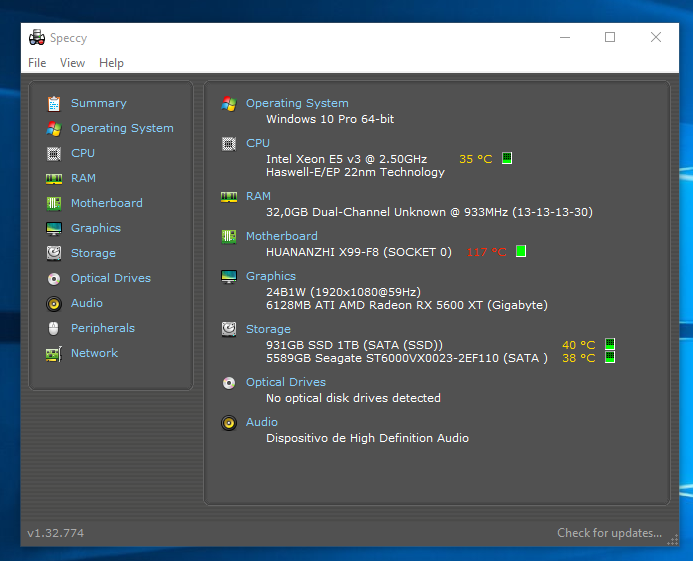This screenshot has height=561, width=693.
Task: Click the Peripherals mouse icon in sidebar
Action: point(53,328)
